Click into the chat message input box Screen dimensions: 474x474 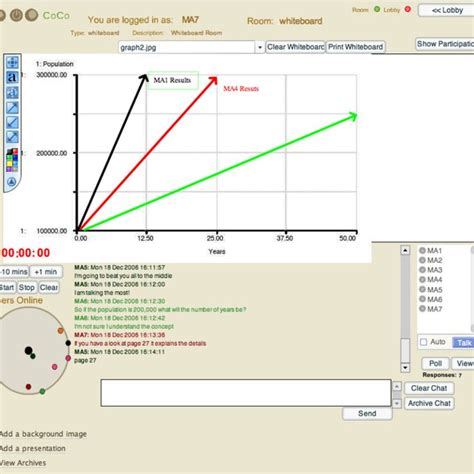click(x=246, y=393)
